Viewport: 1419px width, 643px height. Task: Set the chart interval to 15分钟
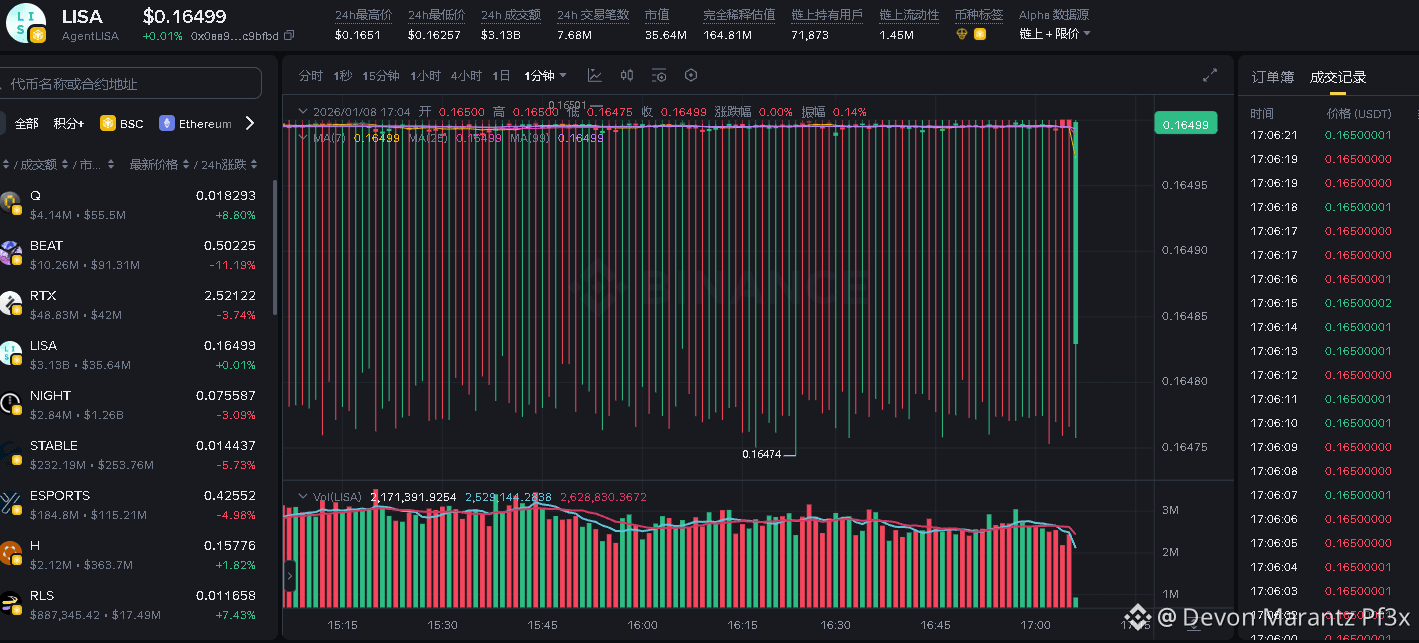point(381,76)
